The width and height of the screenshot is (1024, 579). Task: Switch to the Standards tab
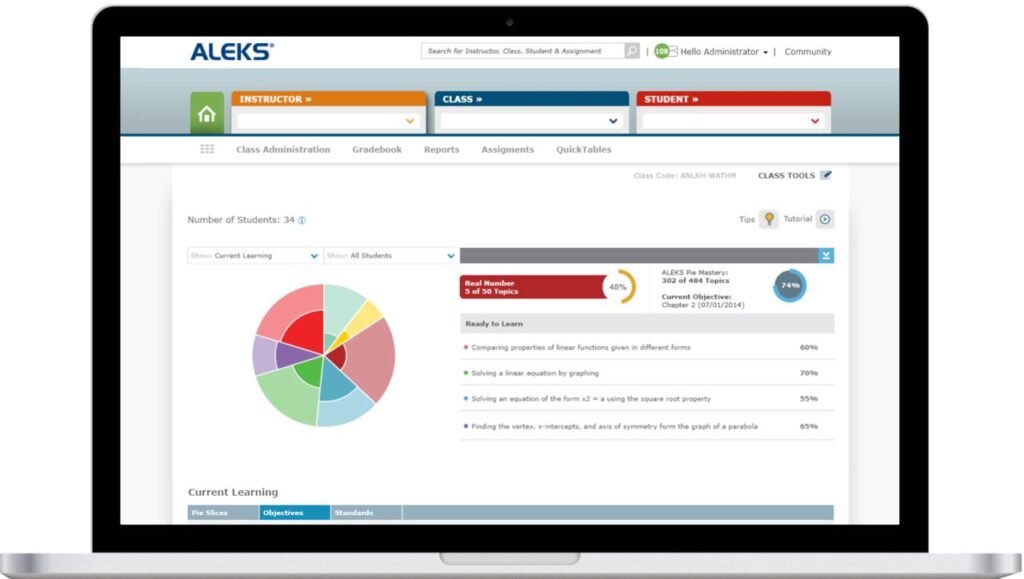366,512
